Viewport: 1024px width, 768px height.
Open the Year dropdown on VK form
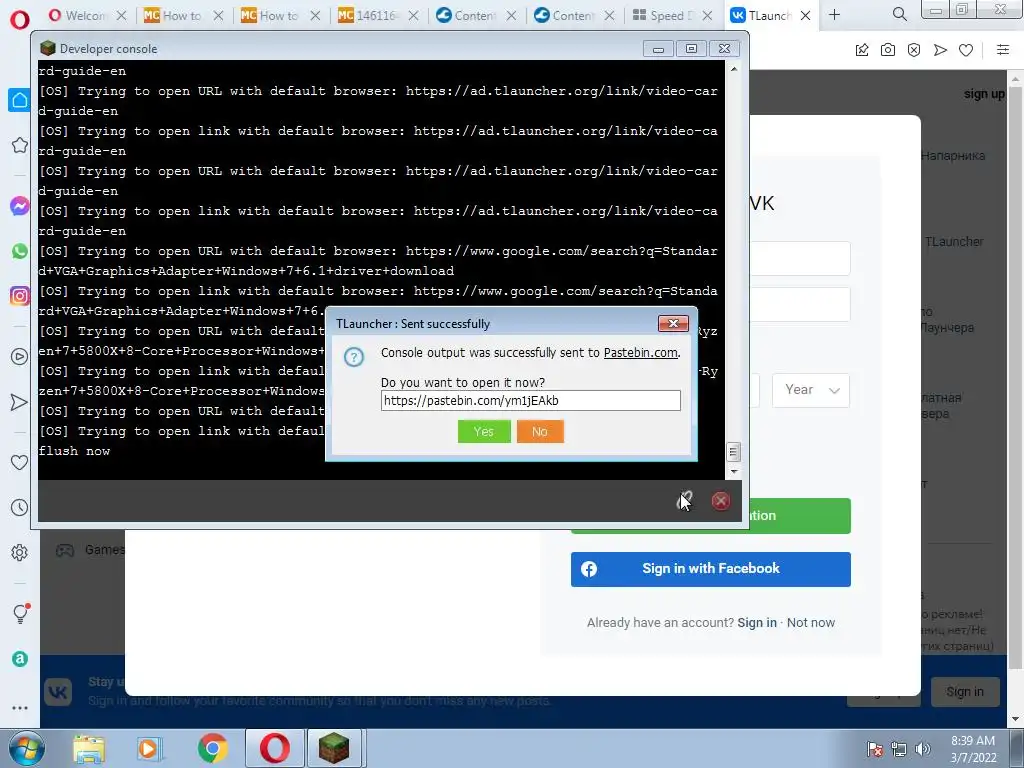point(810,390)
